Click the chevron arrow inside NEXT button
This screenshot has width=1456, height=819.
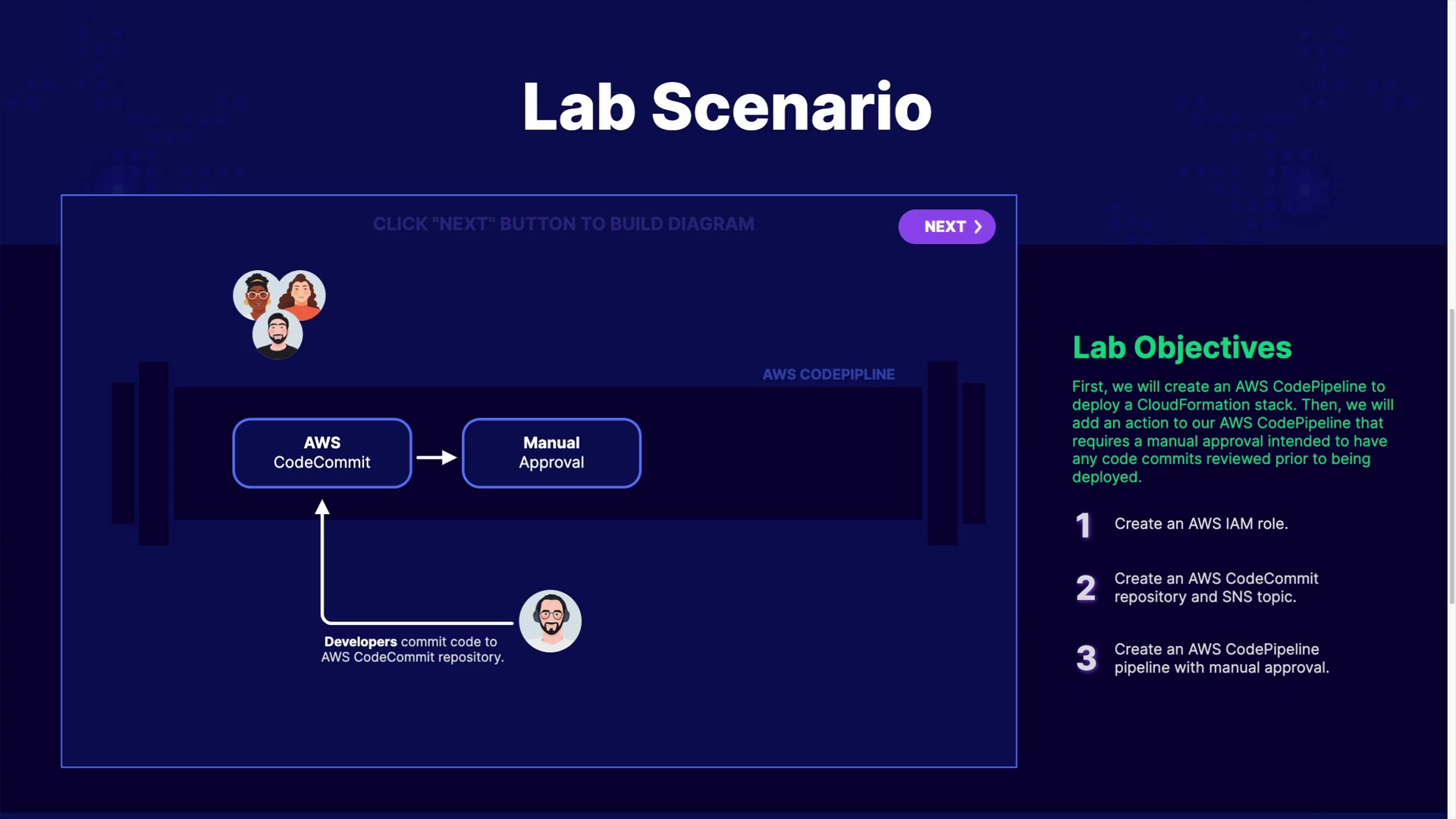(978, 227)
